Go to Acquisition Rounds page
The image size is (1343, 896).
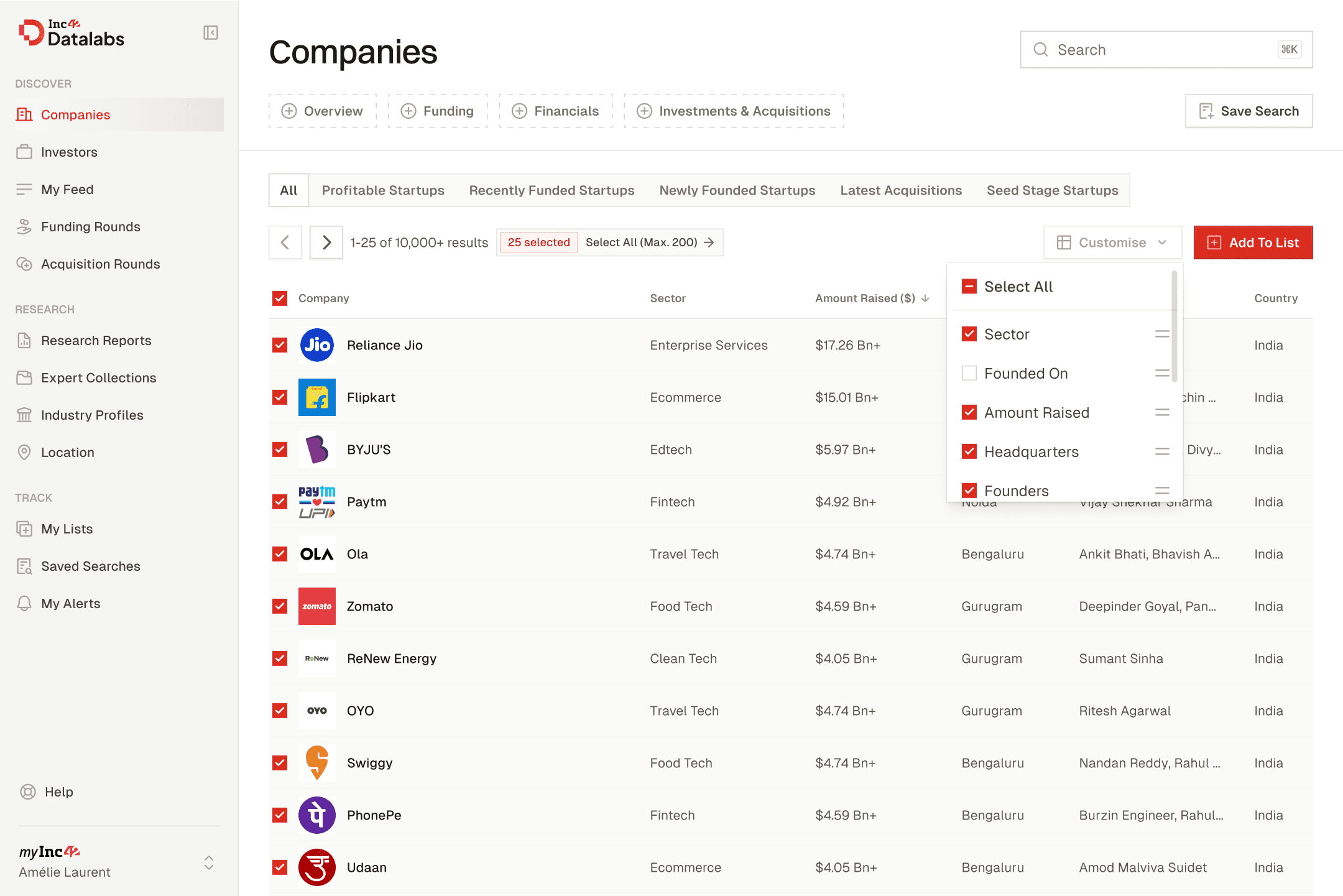[x=100, y=264]
